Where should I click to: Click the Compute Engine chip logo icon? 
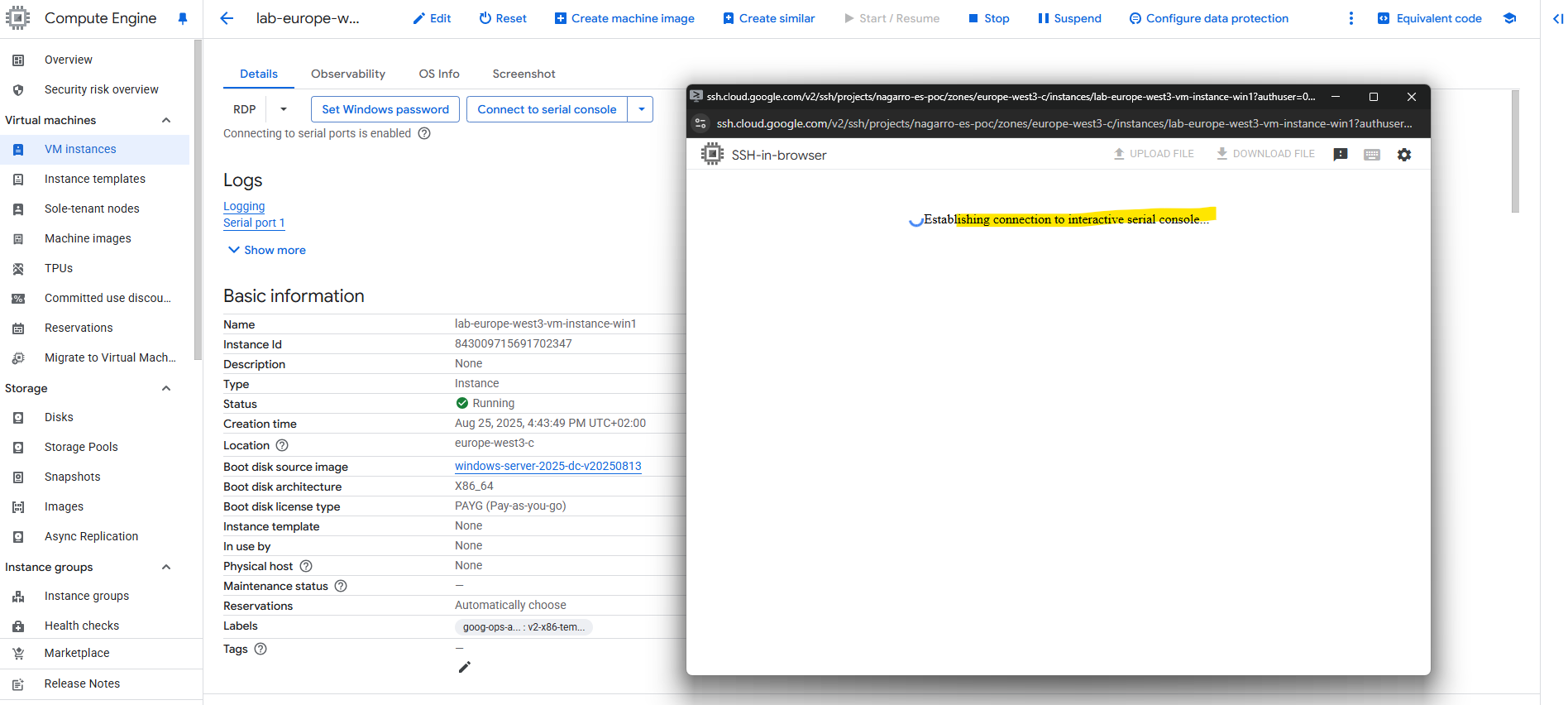(x=17, y=18)
